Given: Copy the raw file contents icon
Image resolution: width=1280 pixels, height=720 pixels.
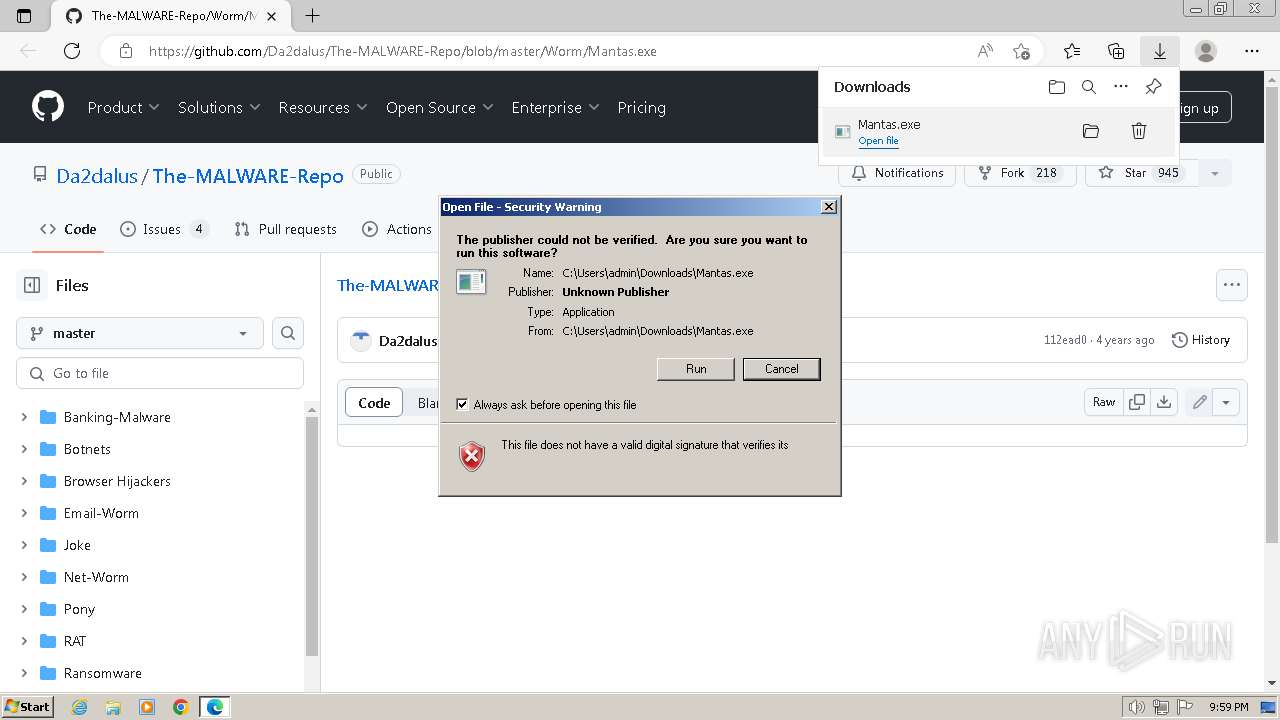Looking at the screenshot, I should (1137, 402).
